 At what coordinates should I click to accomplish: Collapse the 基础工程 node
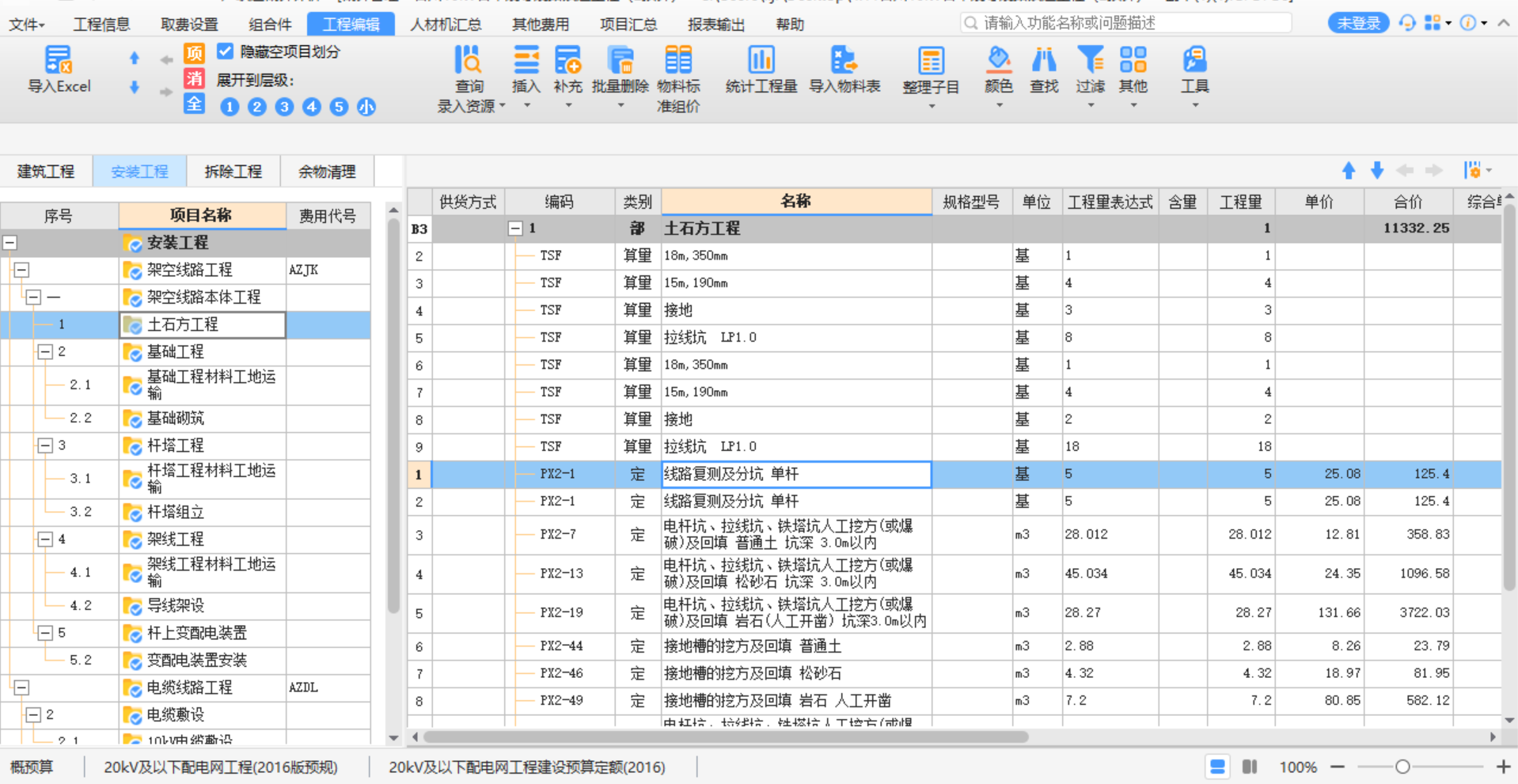tap(45, 351)
